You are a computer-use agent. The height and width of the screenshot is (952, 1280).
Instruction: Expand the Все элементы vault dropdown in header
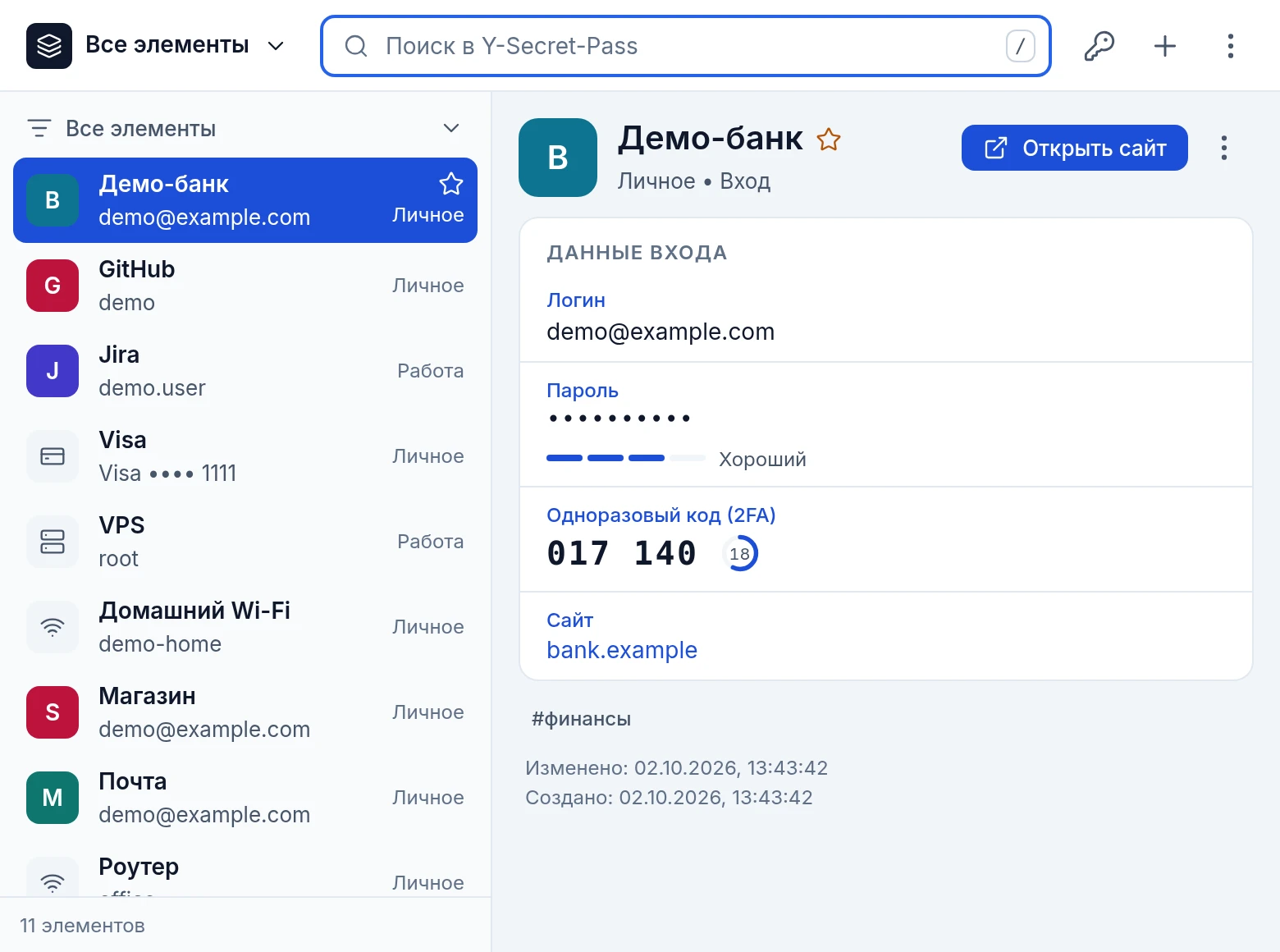tap(277, 46)
